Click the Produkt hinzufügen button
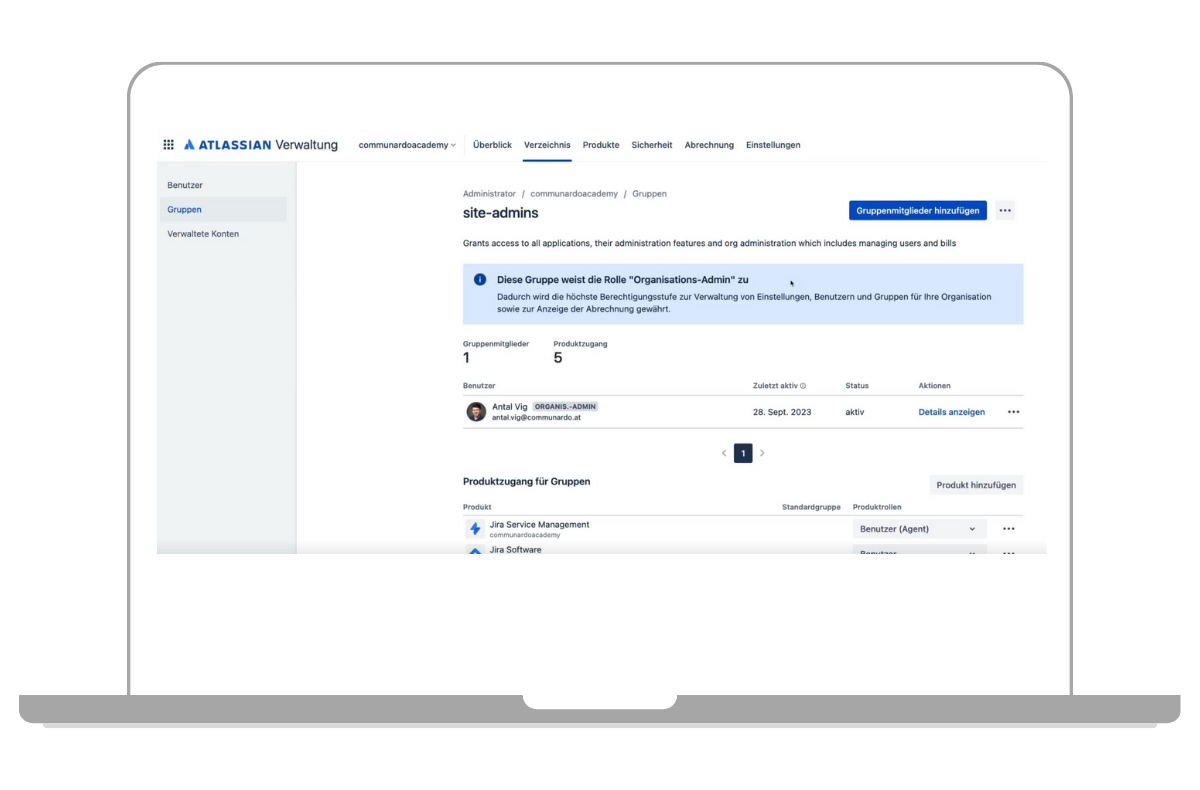The image size is (1200, 790). pos(976,485)
